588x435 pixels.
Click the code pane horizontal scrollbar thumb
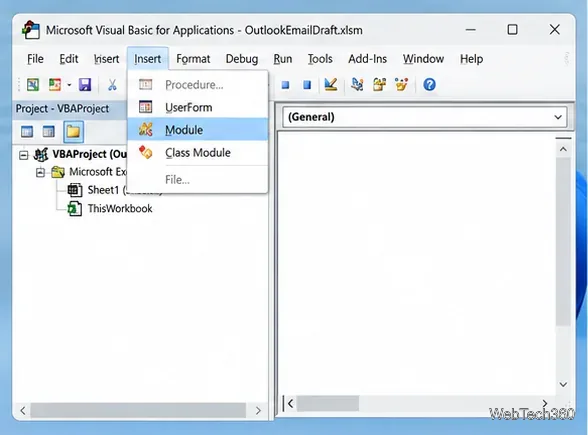328,404
